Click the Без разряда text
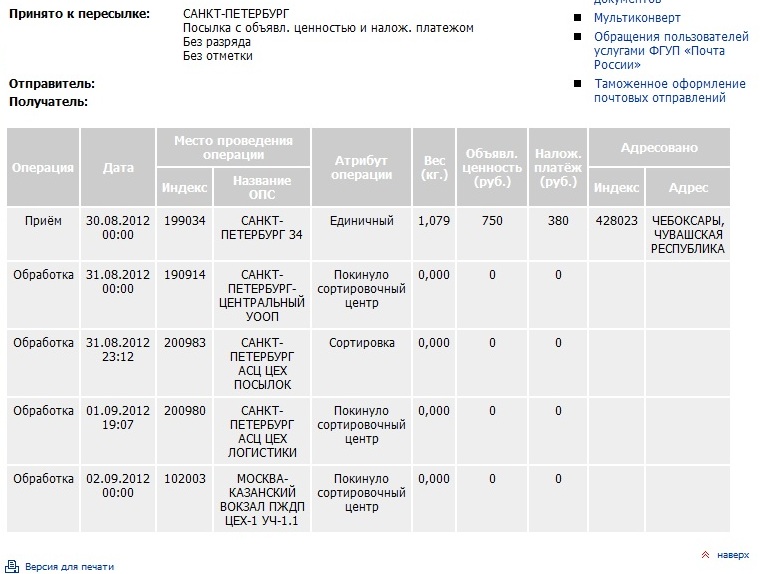The image size is (760, 574). [x=217, y=42]
